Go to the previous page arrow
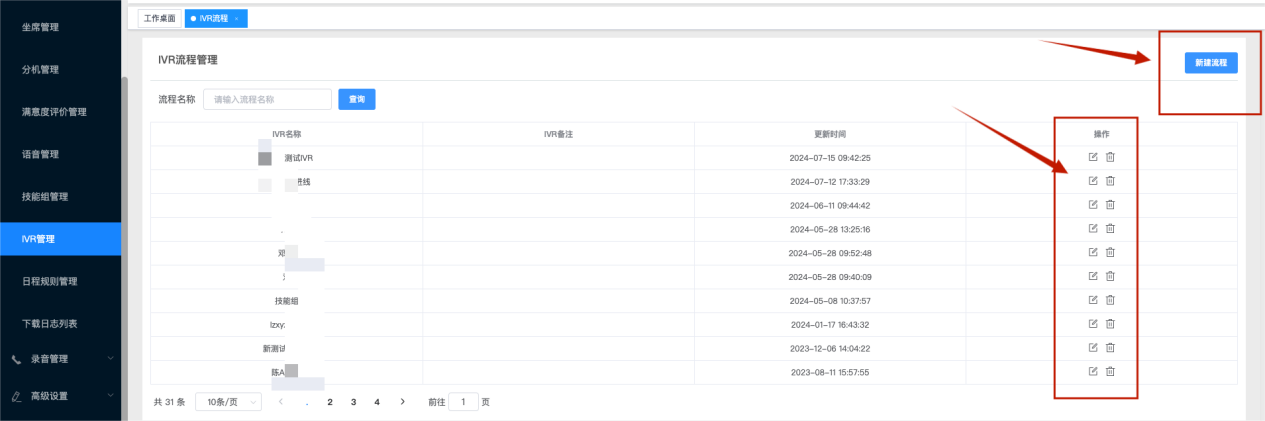 [x=280, y=401]
